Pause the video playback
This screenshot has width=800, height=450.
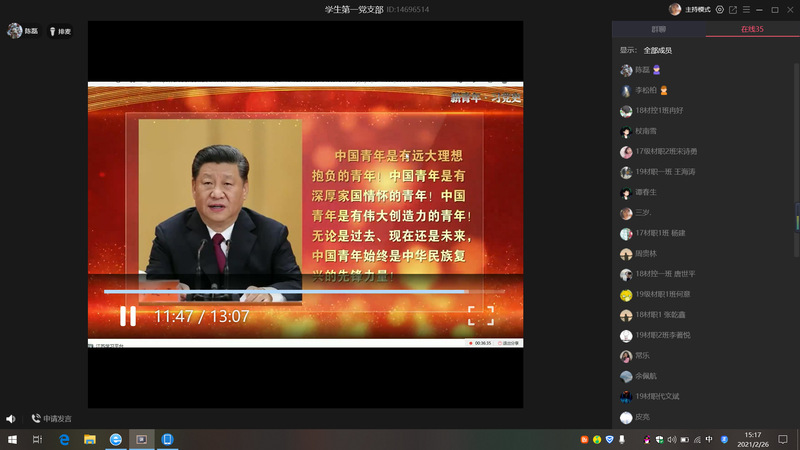128,316
